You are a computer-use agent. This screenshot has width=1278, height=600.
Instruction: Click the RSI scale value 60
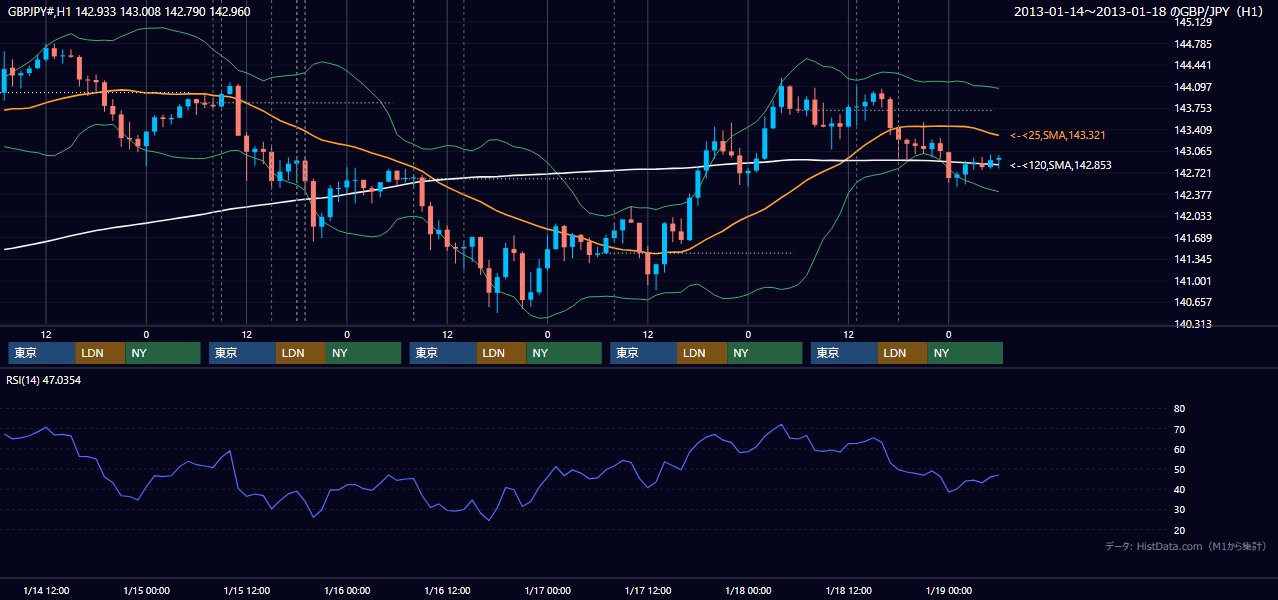[1179, 449]
